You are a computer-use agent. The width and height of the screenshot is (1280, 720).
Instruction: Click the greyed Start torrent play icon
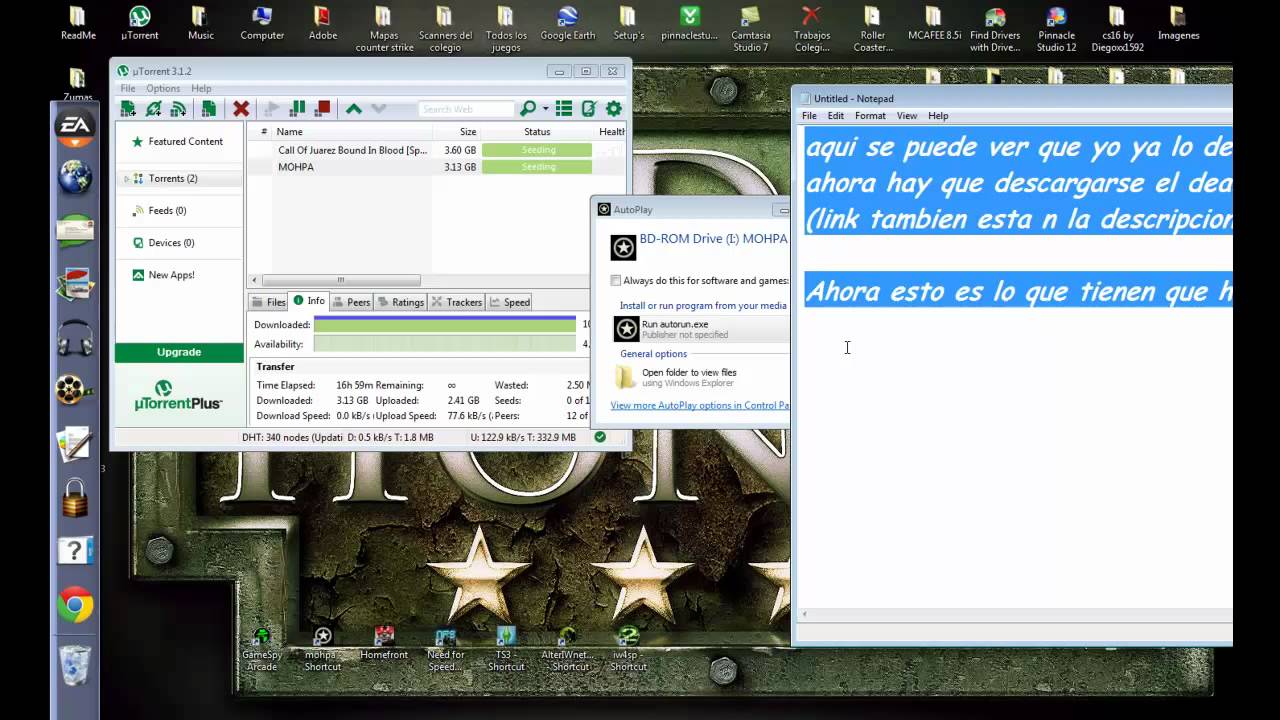click(x=272, y=109)
